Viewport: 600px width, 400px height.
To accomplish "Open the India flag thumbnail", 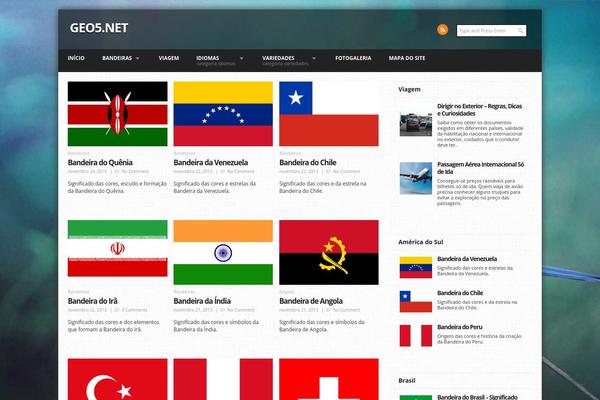I will (x=223, y=252).
